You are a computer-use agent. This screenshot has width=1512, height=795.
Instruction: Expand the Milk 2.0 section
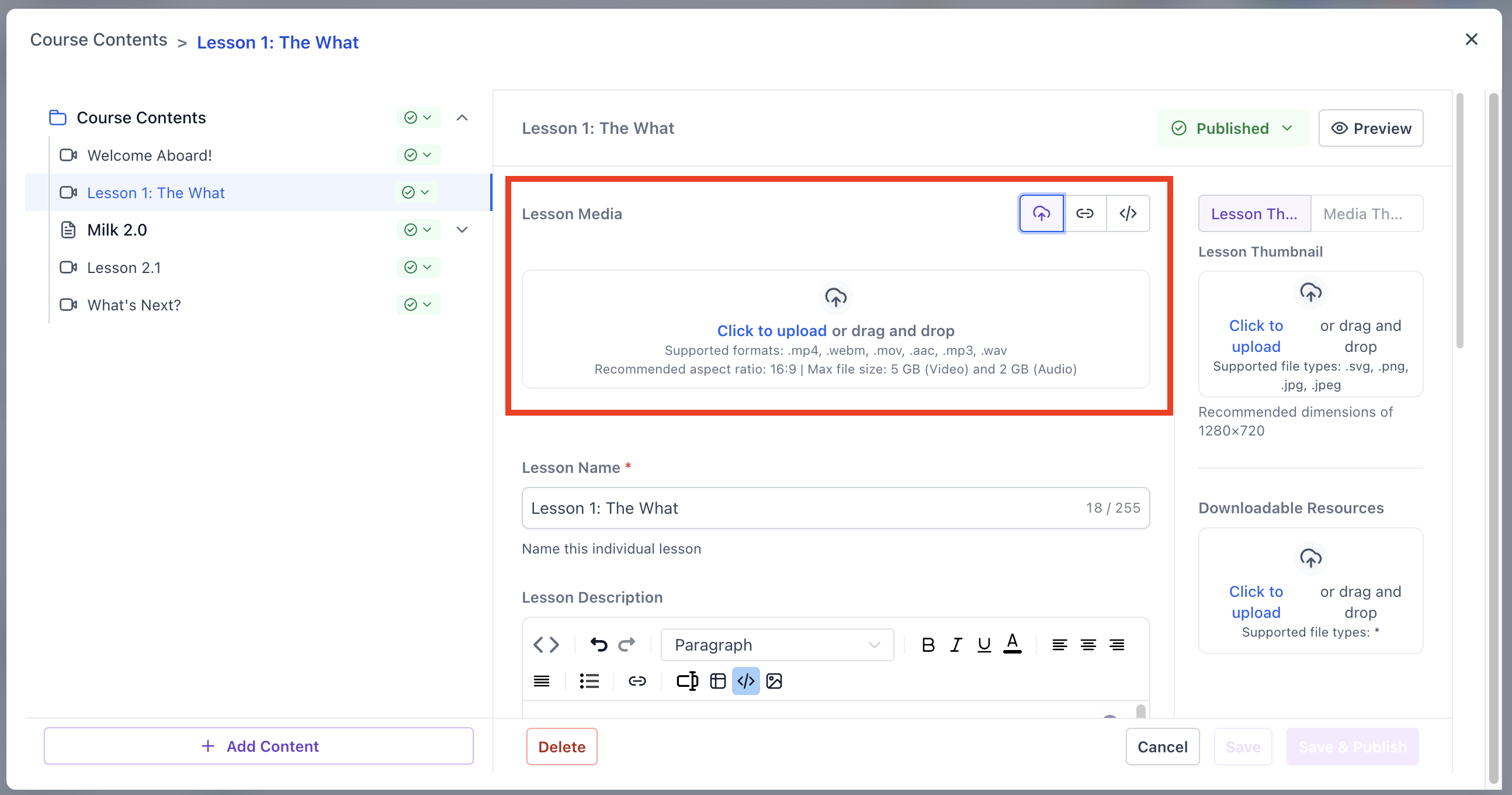[462, 230]
